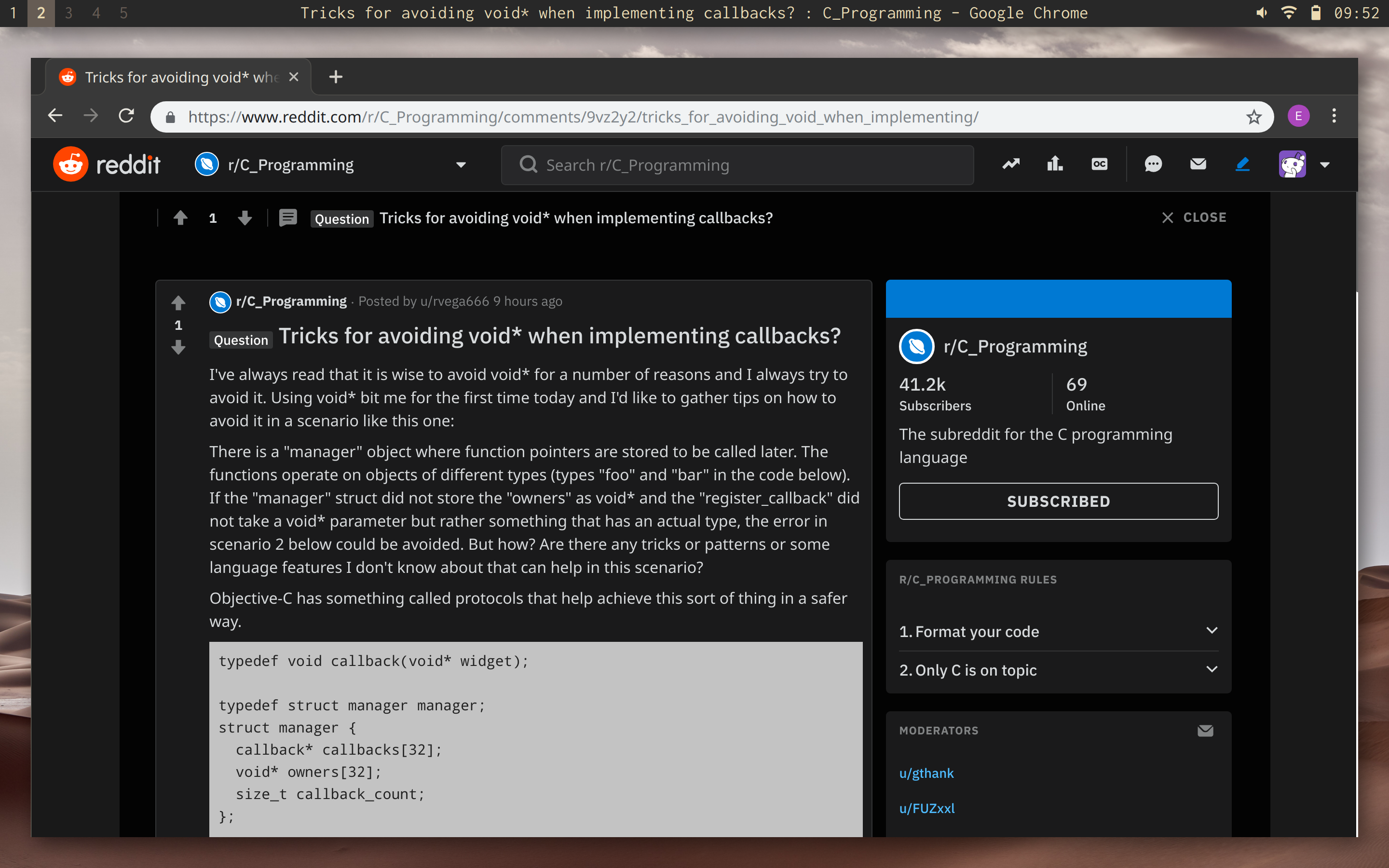1389x868 pixels.
Task: Click the Question flair on post title
Action: tap(241, 340)
